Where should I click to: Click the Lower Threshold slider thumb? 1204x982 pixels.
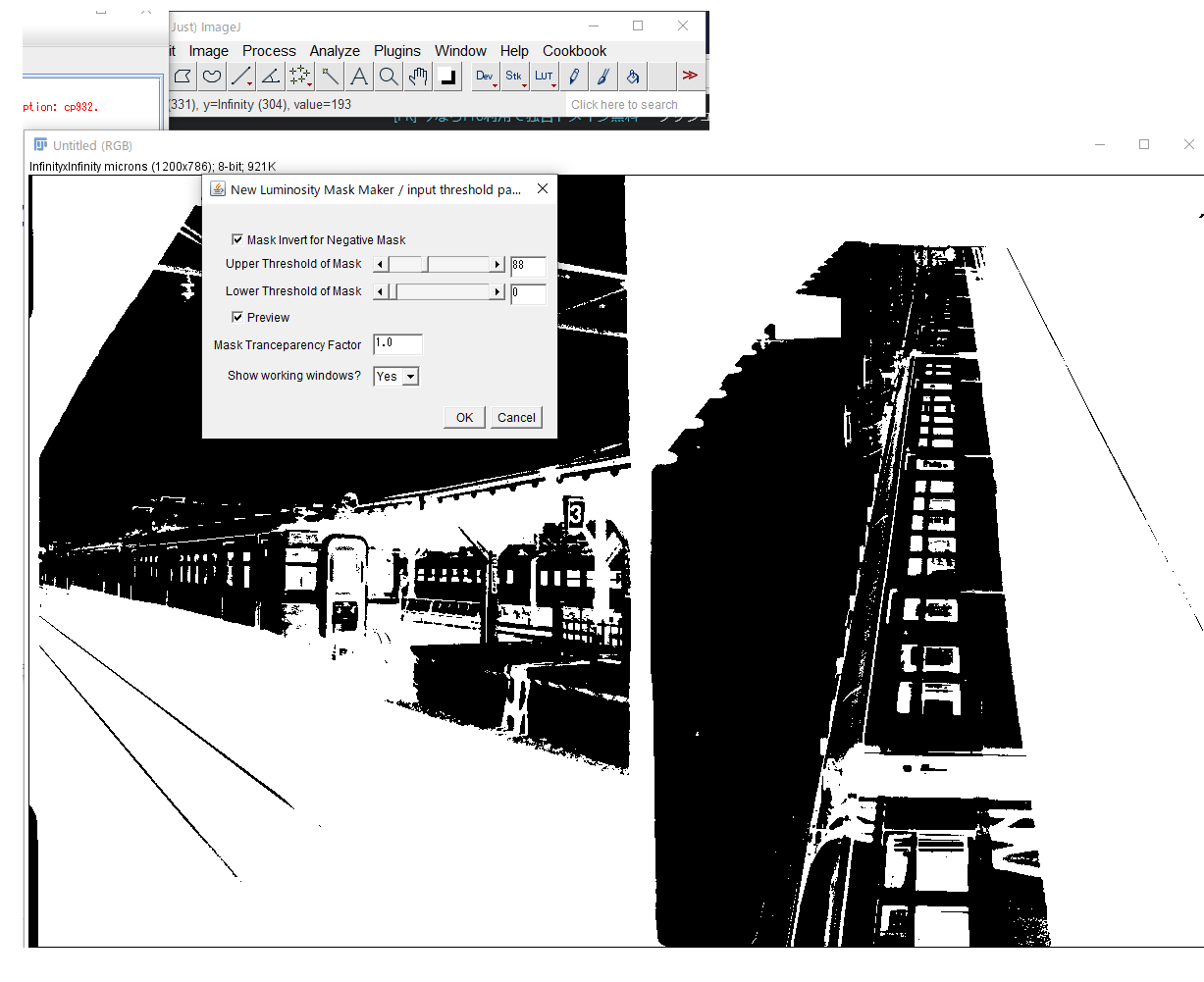point(394,291)
